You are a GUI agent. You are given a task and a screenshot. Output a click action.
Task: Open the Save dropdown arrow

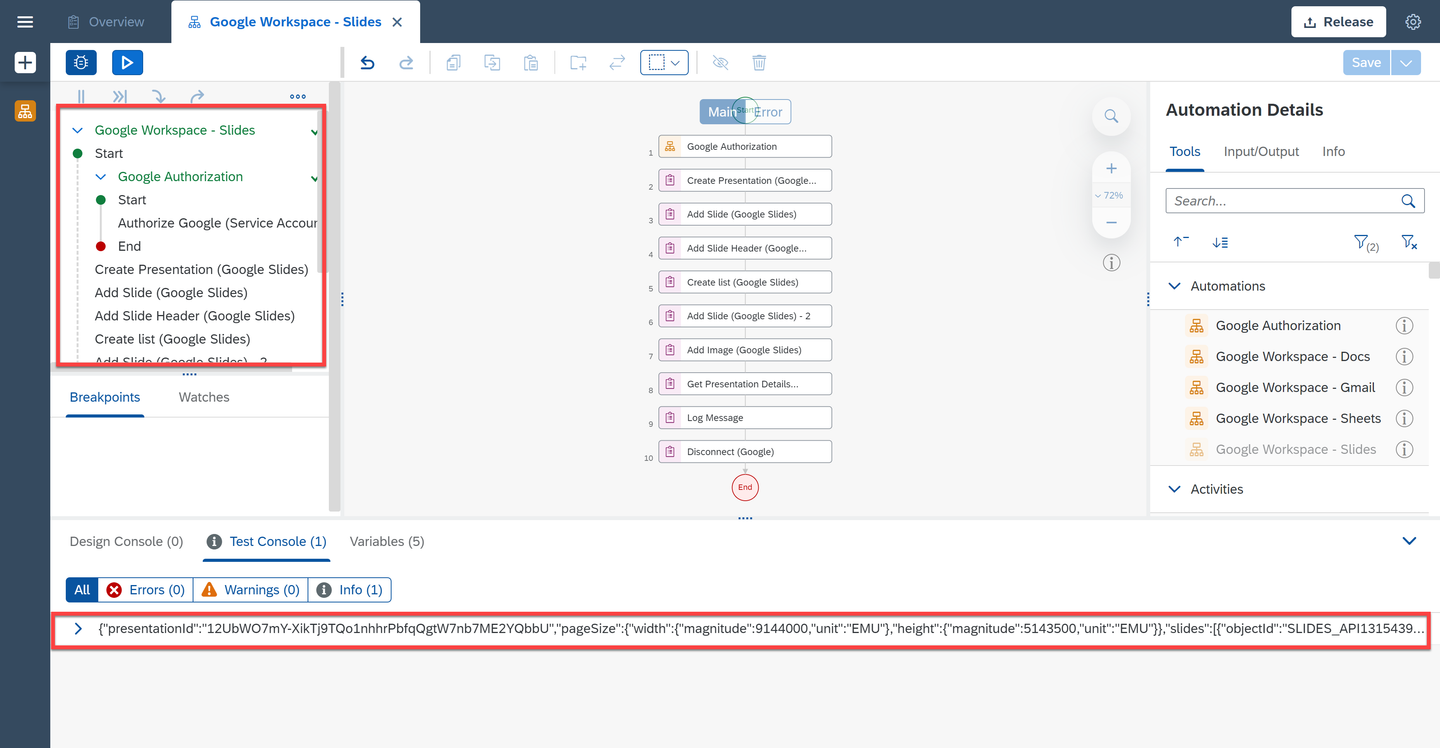click(x=1406, y=62)
